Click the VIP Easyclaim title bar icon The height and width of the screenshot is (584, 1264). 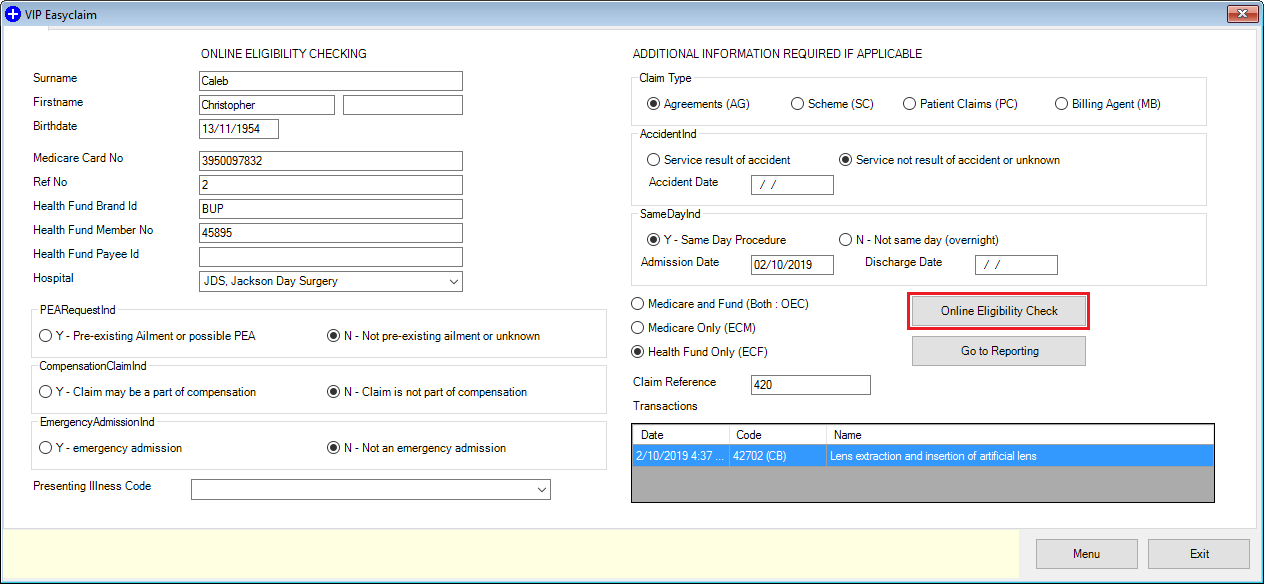13,15
